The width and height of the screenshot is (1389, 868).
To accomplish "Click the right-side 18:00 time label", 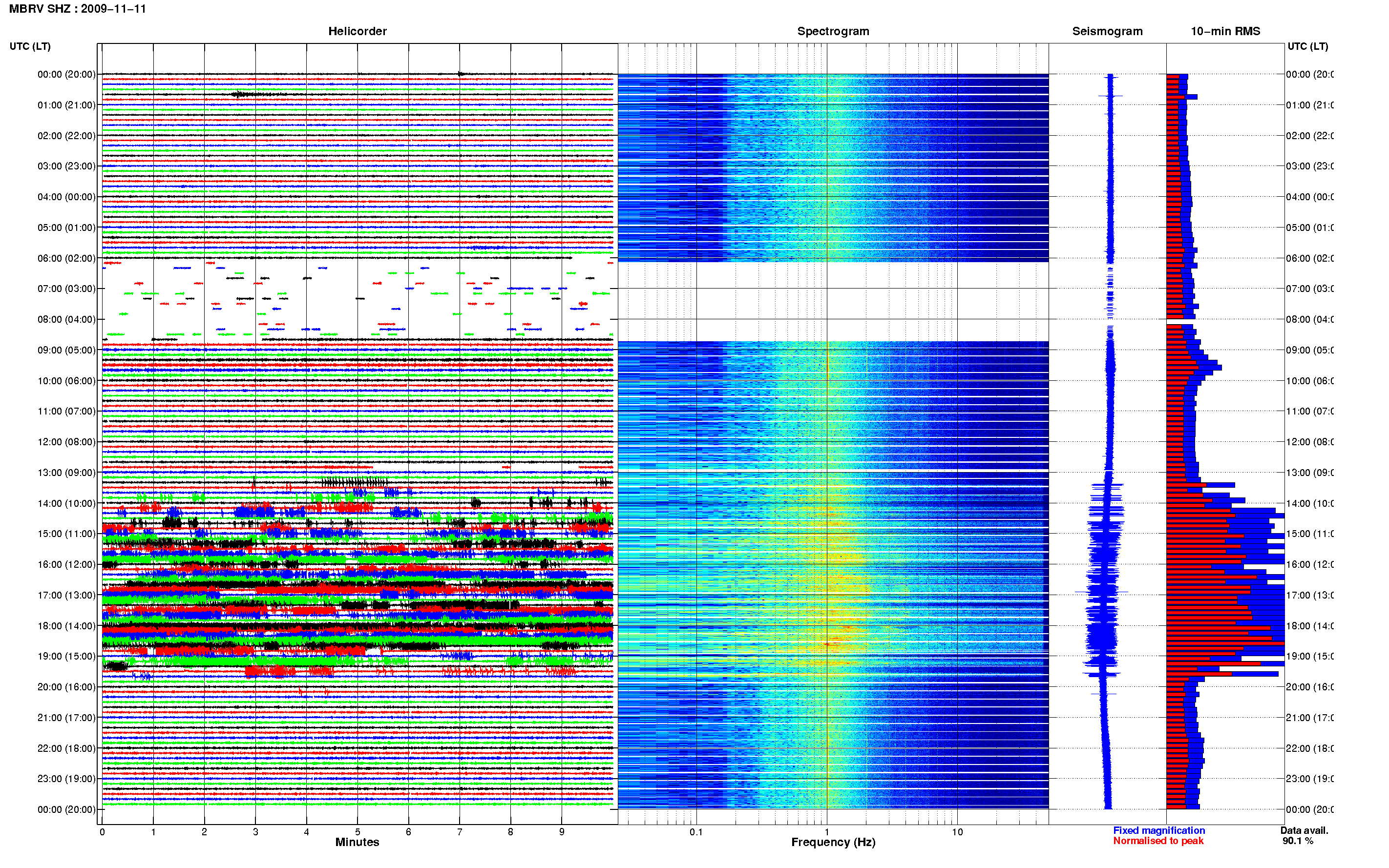I will [1310, 626].
